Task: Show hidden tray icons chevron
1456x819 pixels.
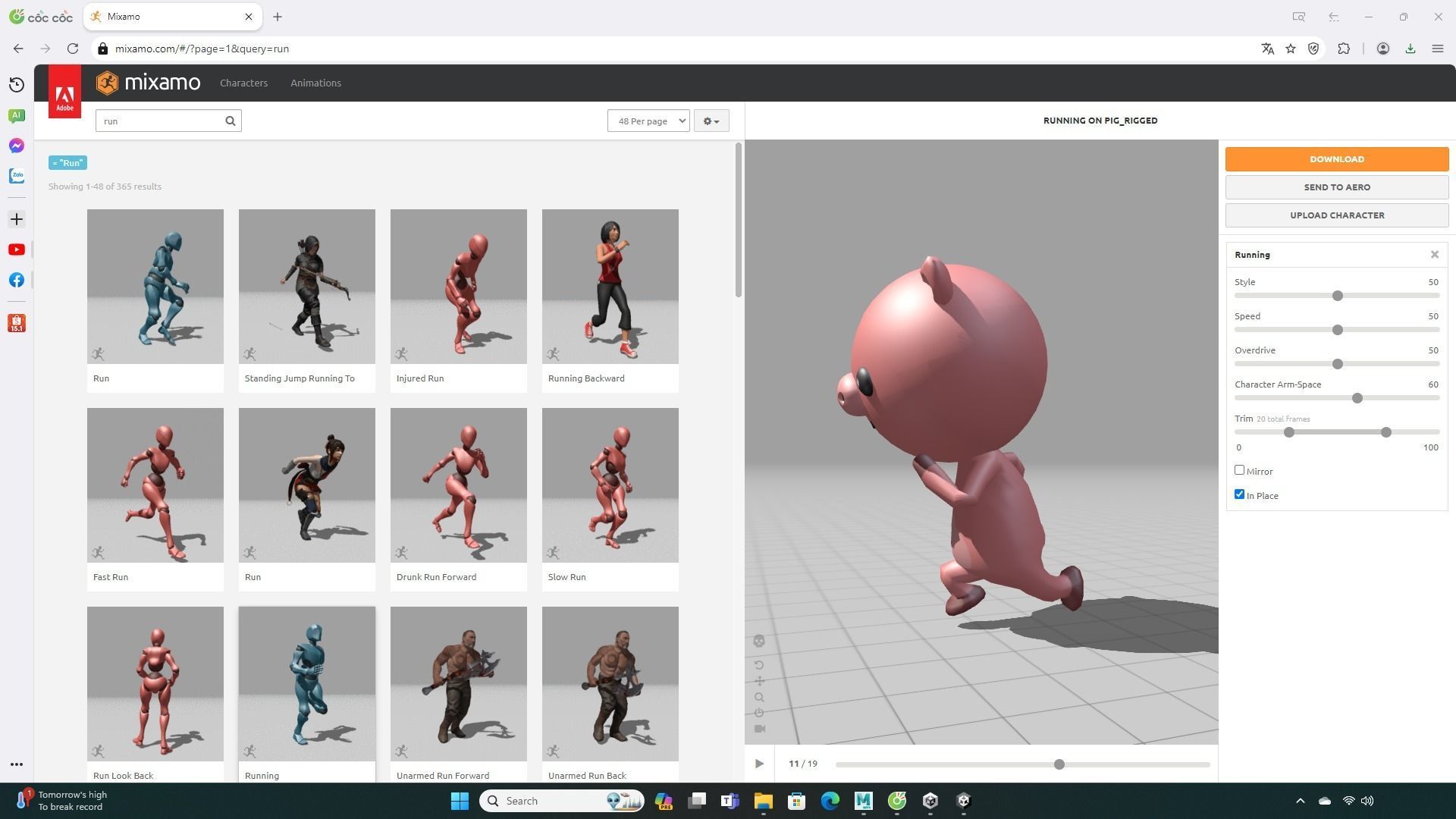Action: pos(1300,801)
